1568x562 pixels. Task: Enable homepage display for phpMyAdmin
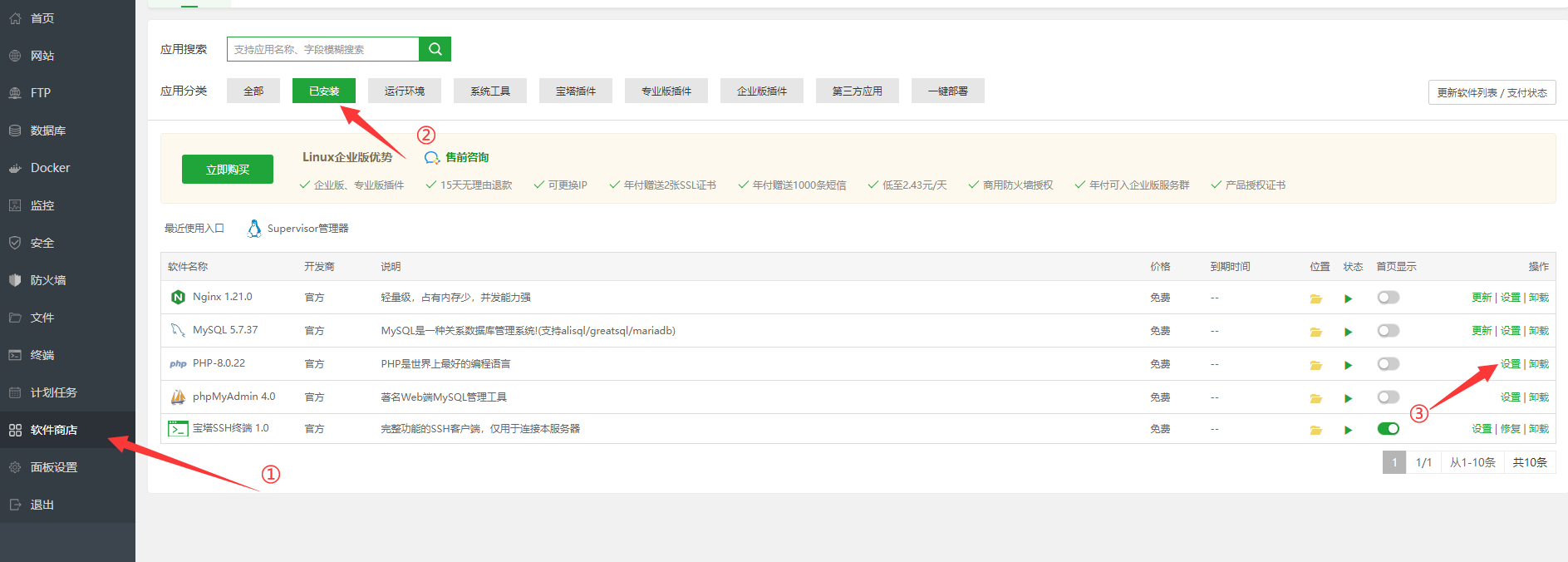coord(1388,397)
